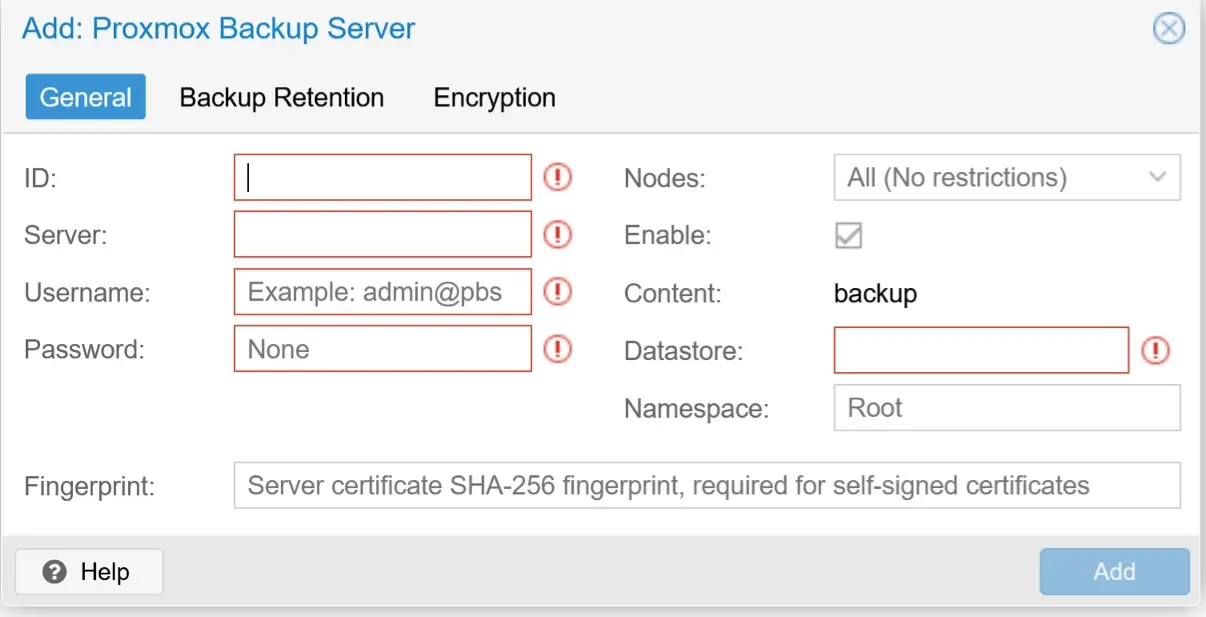
Task: Click the 'Nodes:' label
Action: point(665,179)
